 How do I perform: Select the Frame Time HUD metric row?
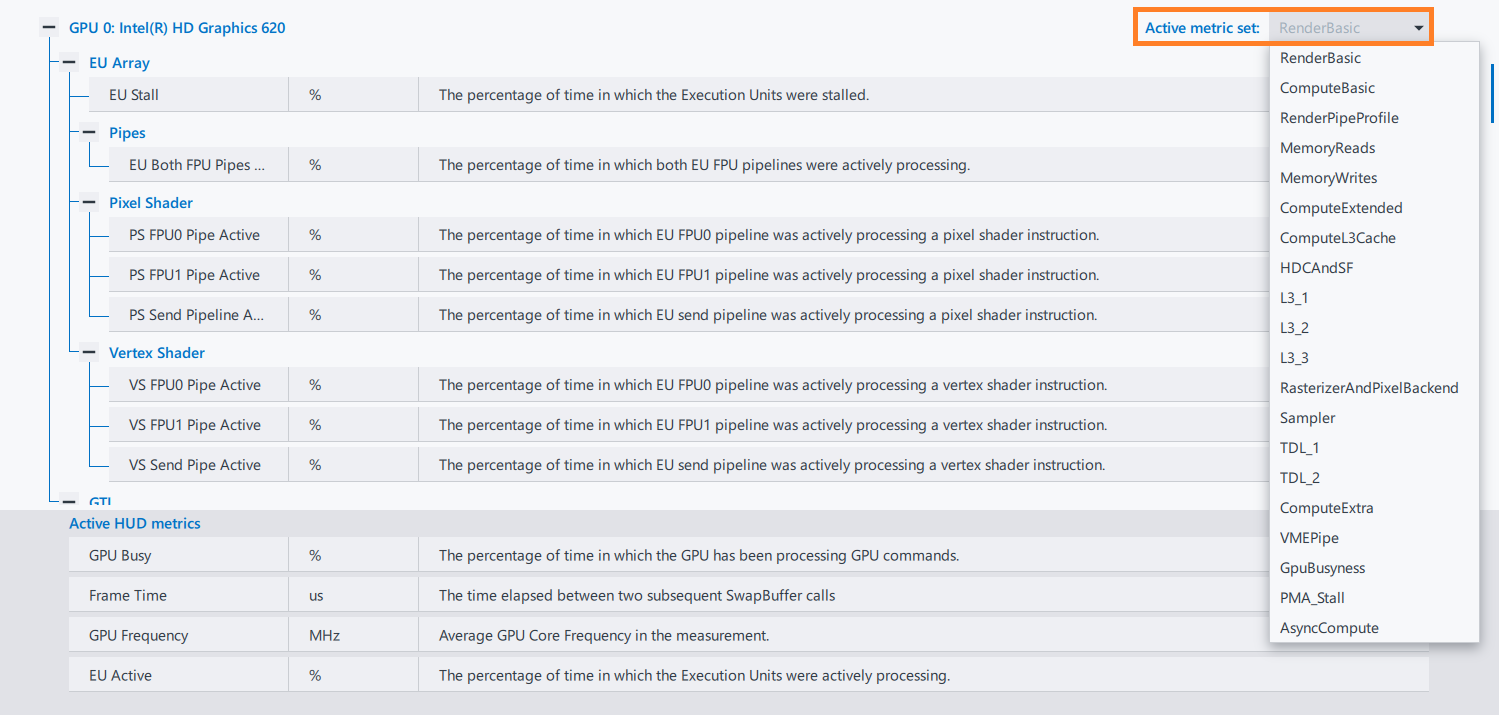pos(128,595)
